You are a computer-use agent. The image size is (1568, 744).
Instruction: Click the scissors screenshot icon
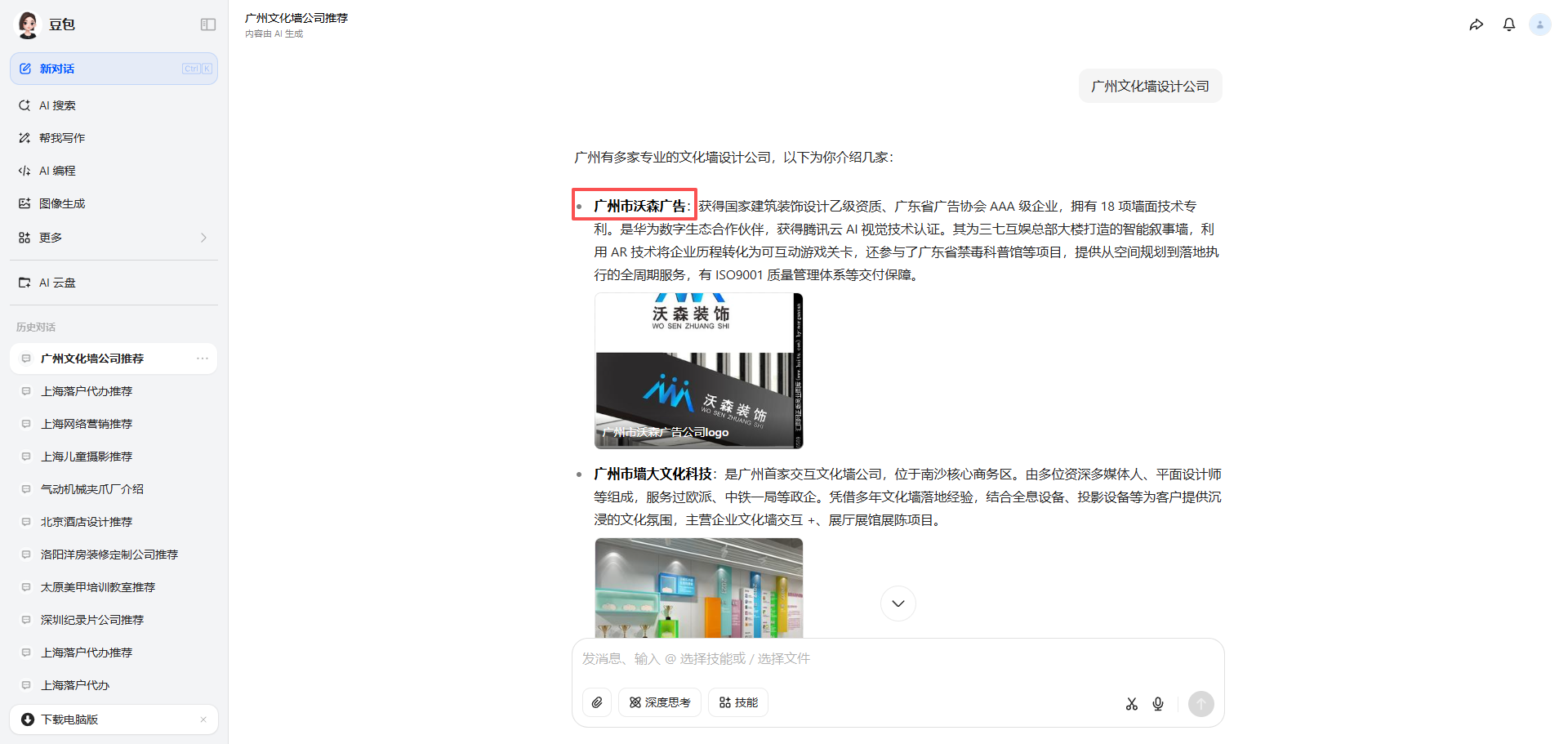[x=1131, y=704]
